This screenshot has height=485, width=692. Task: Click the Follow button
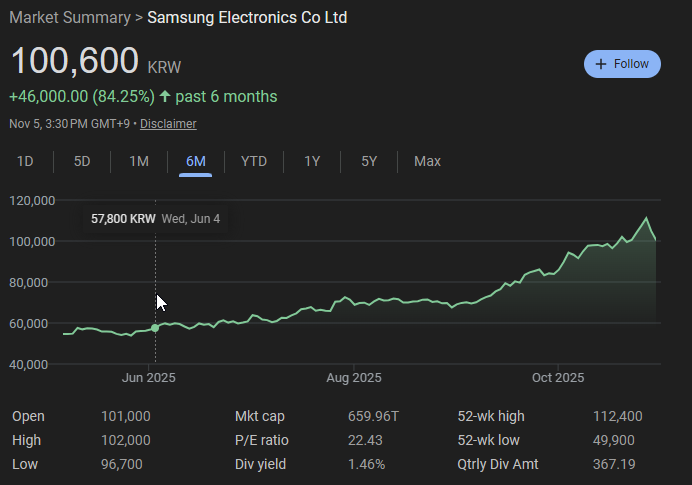pyautogui.click(x=622, y=64)
